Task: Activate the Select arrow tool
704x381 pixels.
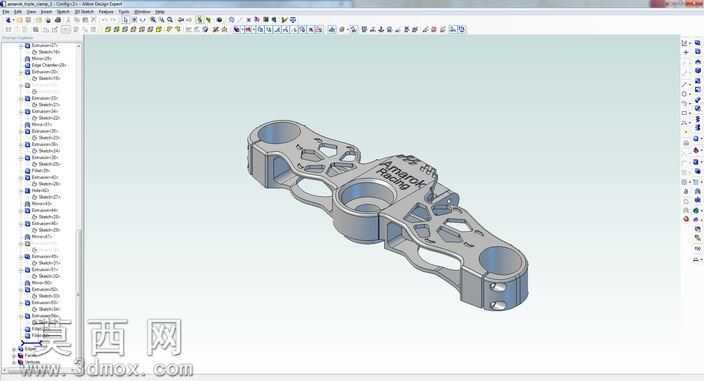Action: click(125, 20)
